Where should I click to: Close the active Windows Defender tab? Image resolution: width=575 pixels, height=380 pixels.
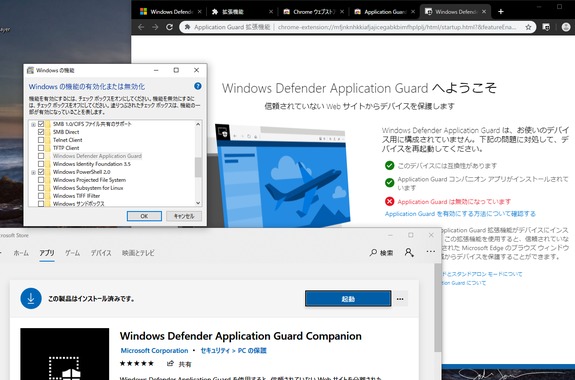click(x=484, y=12)
